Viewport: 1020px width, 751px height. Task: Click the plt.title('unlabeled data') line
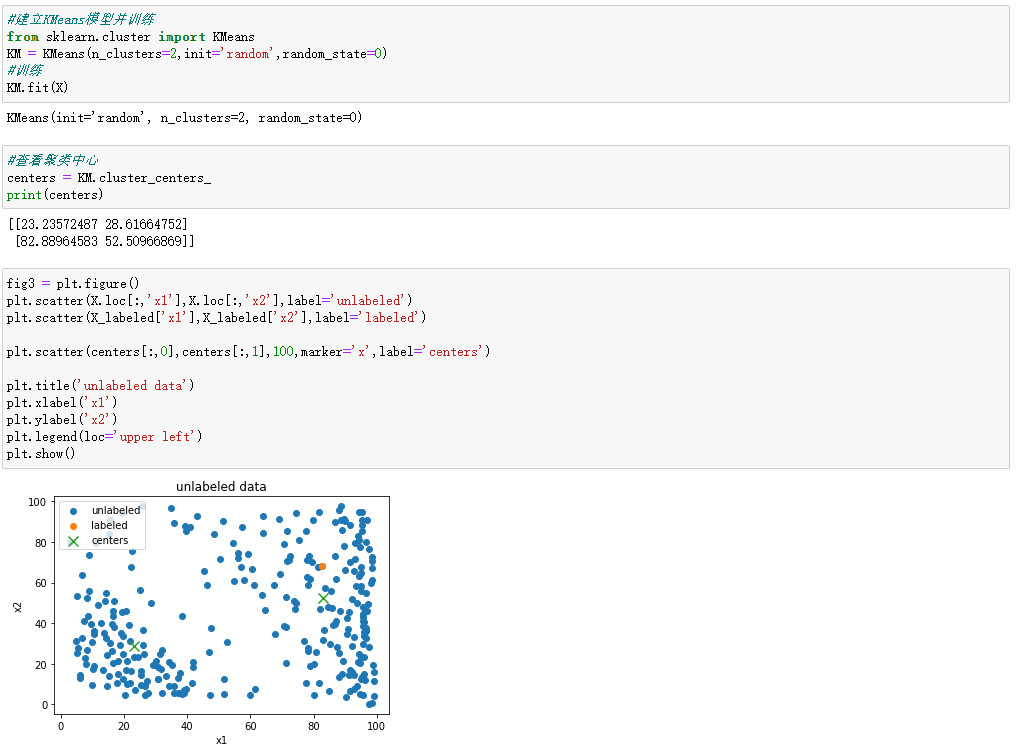[x=100, y=385]
